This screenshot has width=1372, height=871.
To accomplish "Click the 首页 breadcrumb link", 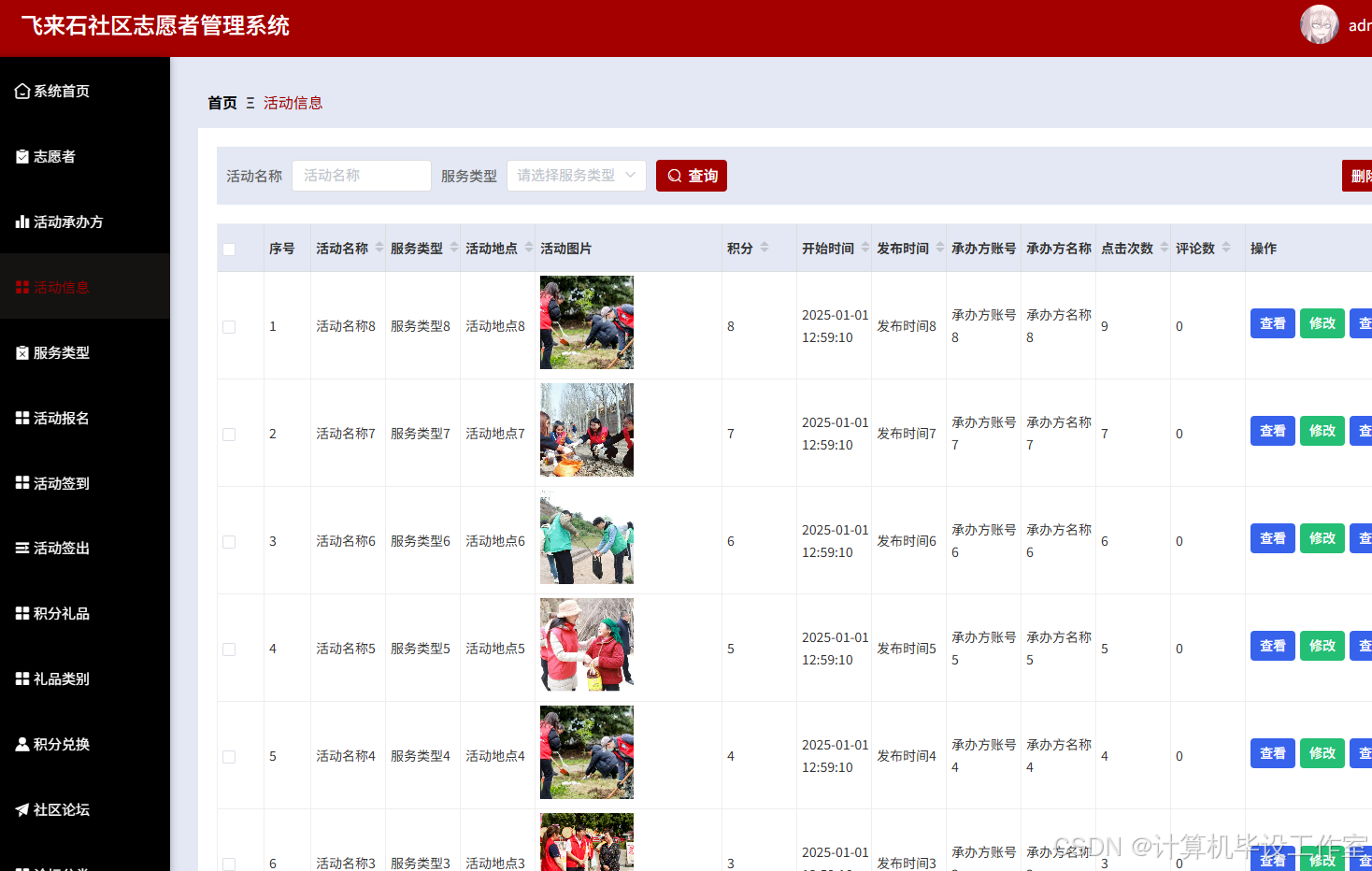I will pyautogui.click(x=222, y=103).
